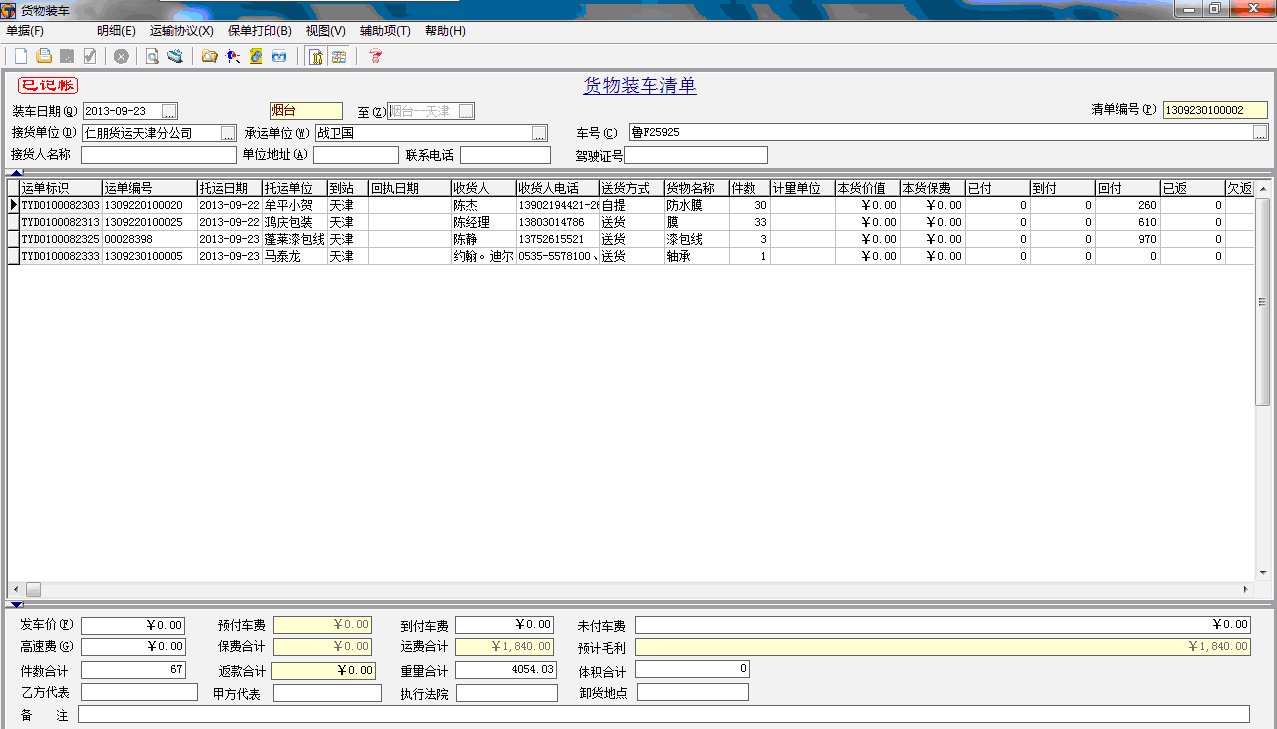This screenshot has width=1277, height=729.
Task: Toggle the colored grid view button in the toolbar
Action: 339,56
